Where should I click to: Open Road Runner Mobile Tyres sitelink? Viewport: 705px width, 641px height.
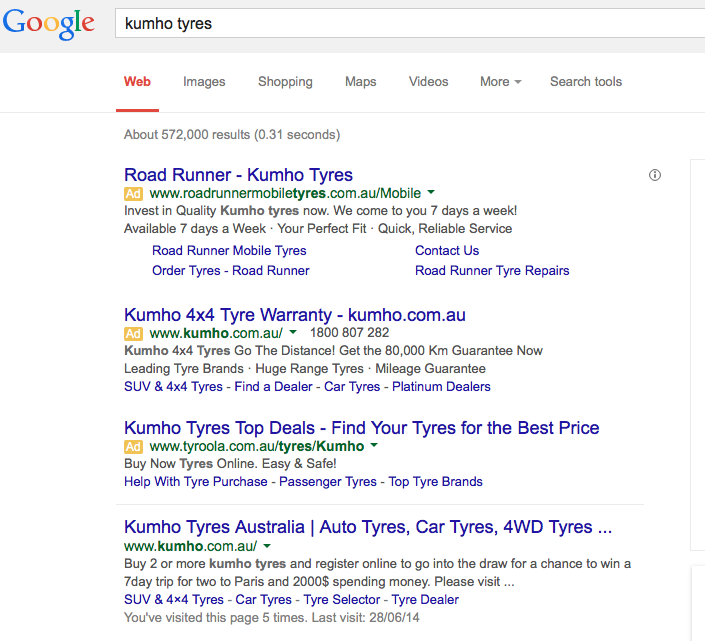(x=229, y=250)
